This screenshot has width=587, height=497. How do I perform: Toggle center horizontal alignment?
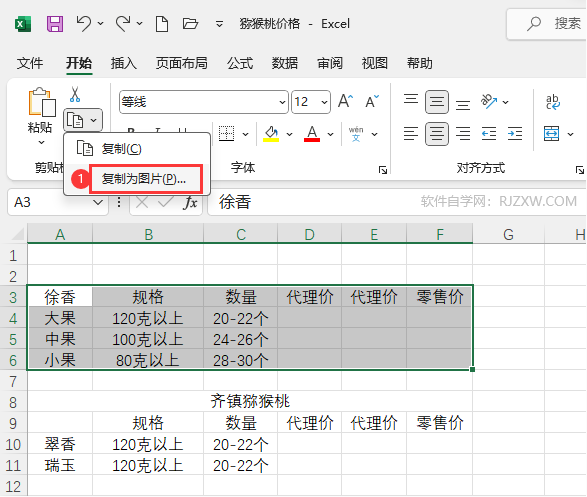pos(437,134)
